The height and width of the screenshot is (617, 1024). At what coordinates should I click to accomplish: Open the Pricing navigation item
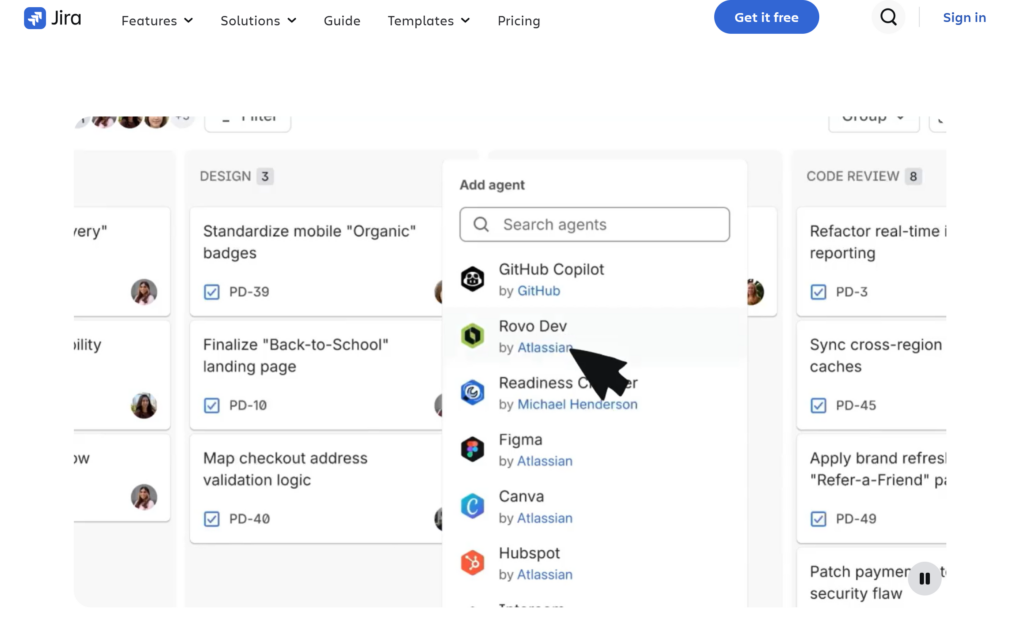[x=519, y=21]
